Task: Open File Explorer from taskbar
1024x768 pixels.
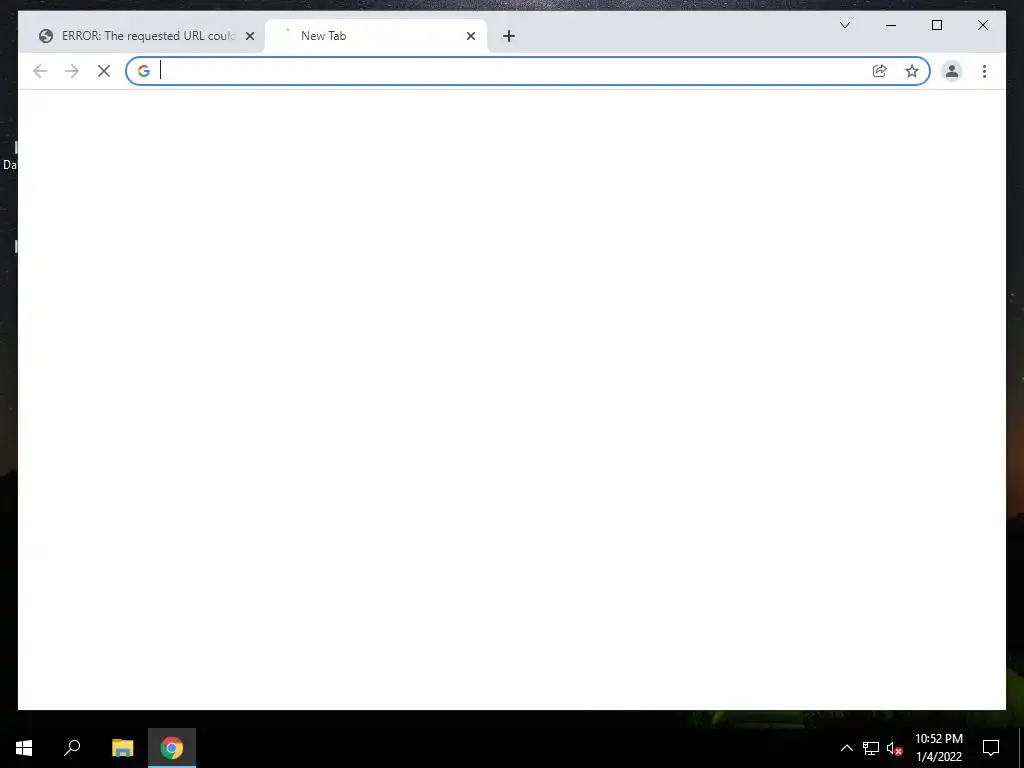Action: click(123, 748)
